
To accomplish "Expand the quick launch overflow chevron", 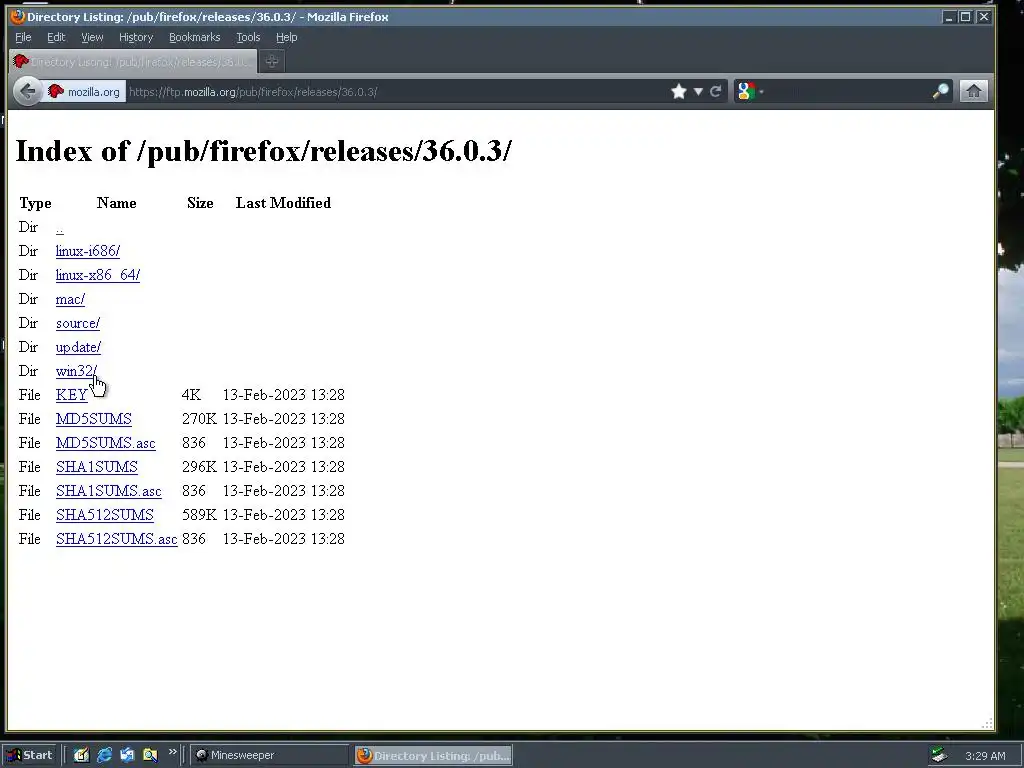I will click(172, 752).
